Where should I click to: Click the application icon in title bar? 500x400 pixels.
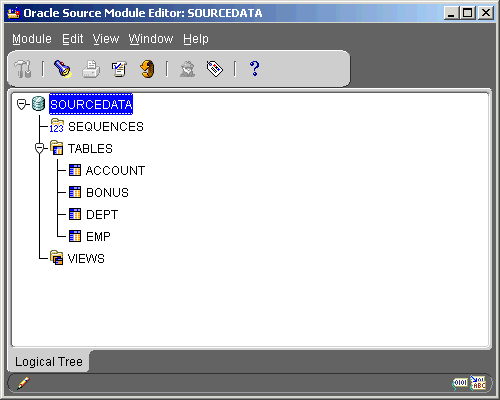pyautogui.click(x=14, y=13)
